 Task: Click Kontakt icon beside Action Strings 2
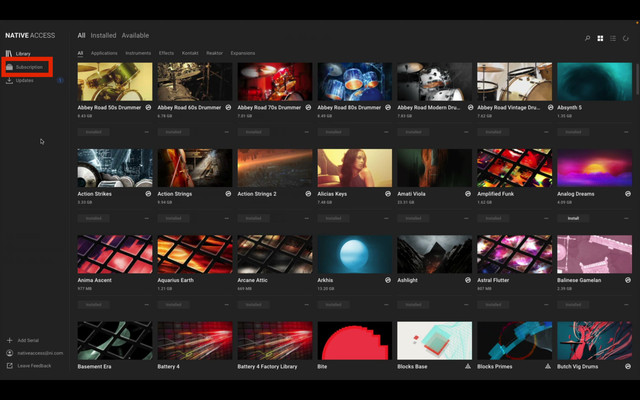click(308, 194)
